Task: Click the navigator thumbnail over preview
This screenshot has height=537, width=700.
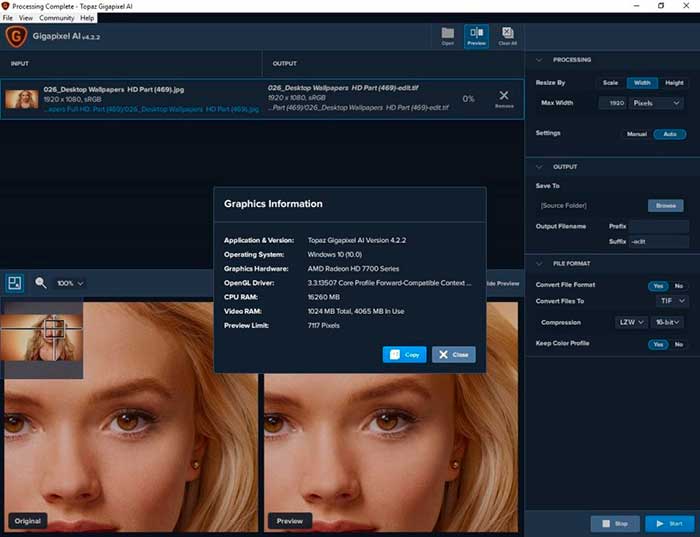Action: (42, 340)
